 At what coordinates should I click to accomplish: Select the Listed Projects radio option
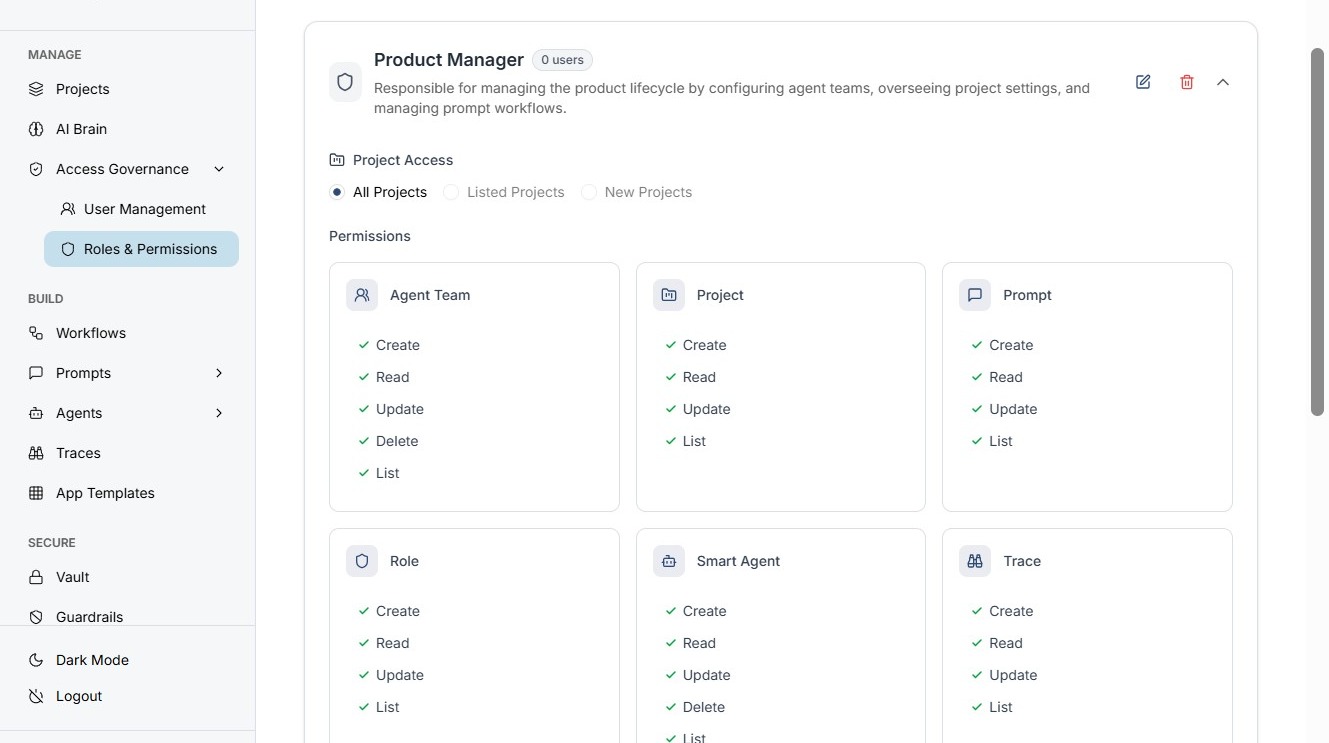click(x=451, y=192)
